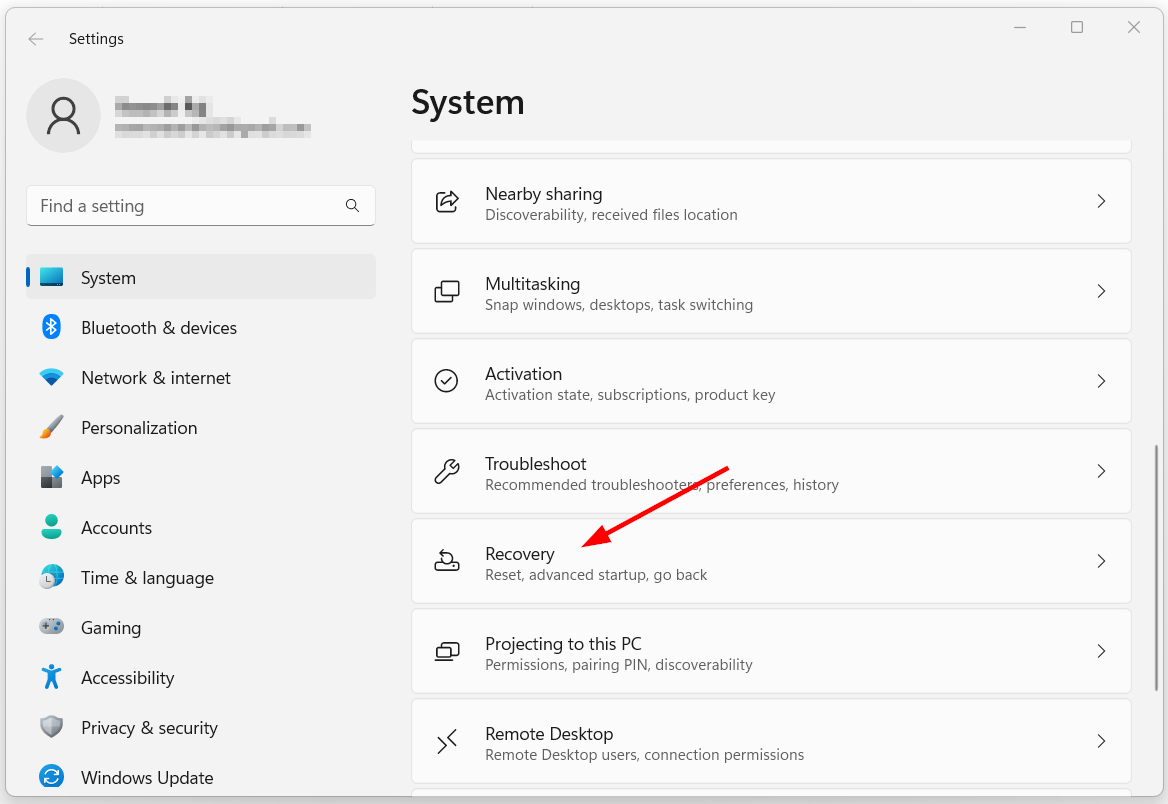This screenshot has height=804, width=1168.
Task: Open Time & language settings
Action: (x=201, y=577)
